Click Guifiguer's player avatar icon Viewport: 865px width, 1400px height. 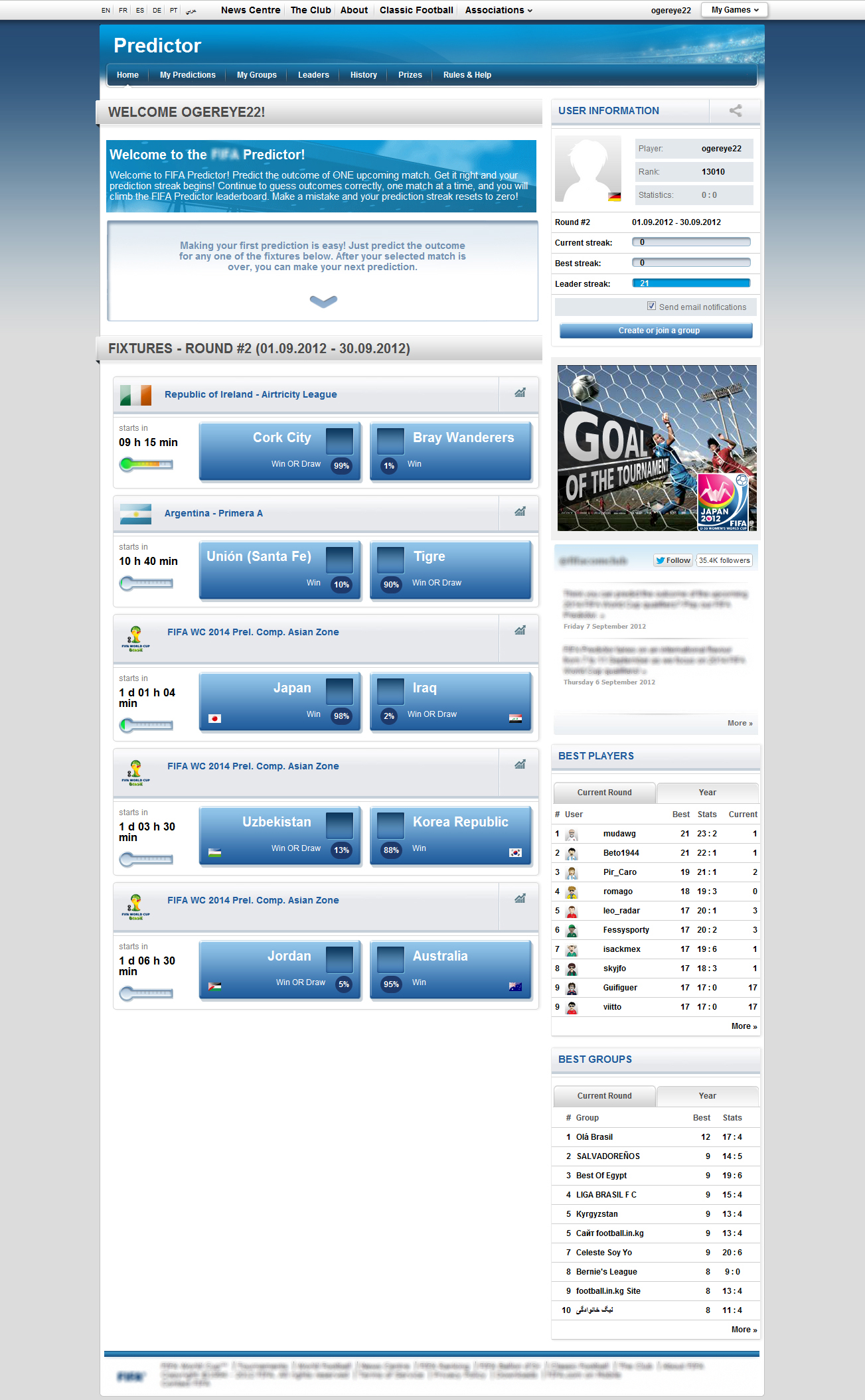point(572,988)
